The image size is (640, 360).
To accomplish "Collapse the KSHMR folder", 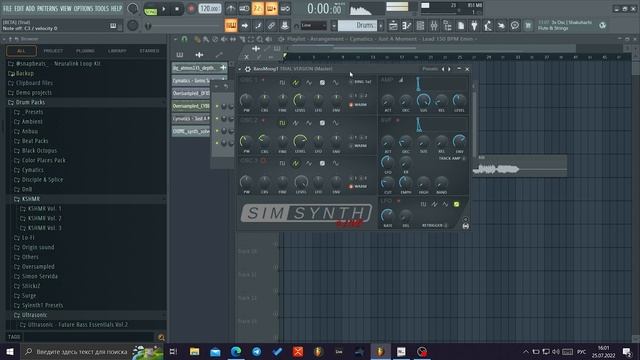I will pos(31,199).
